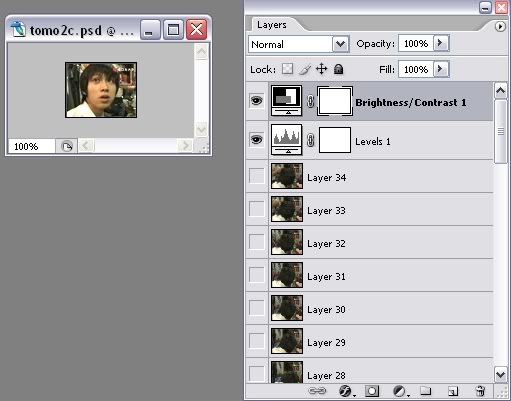Open the layer style fx menu
Image resolution: width=511 pixels, height=401 pixels.
click(346, 391)
